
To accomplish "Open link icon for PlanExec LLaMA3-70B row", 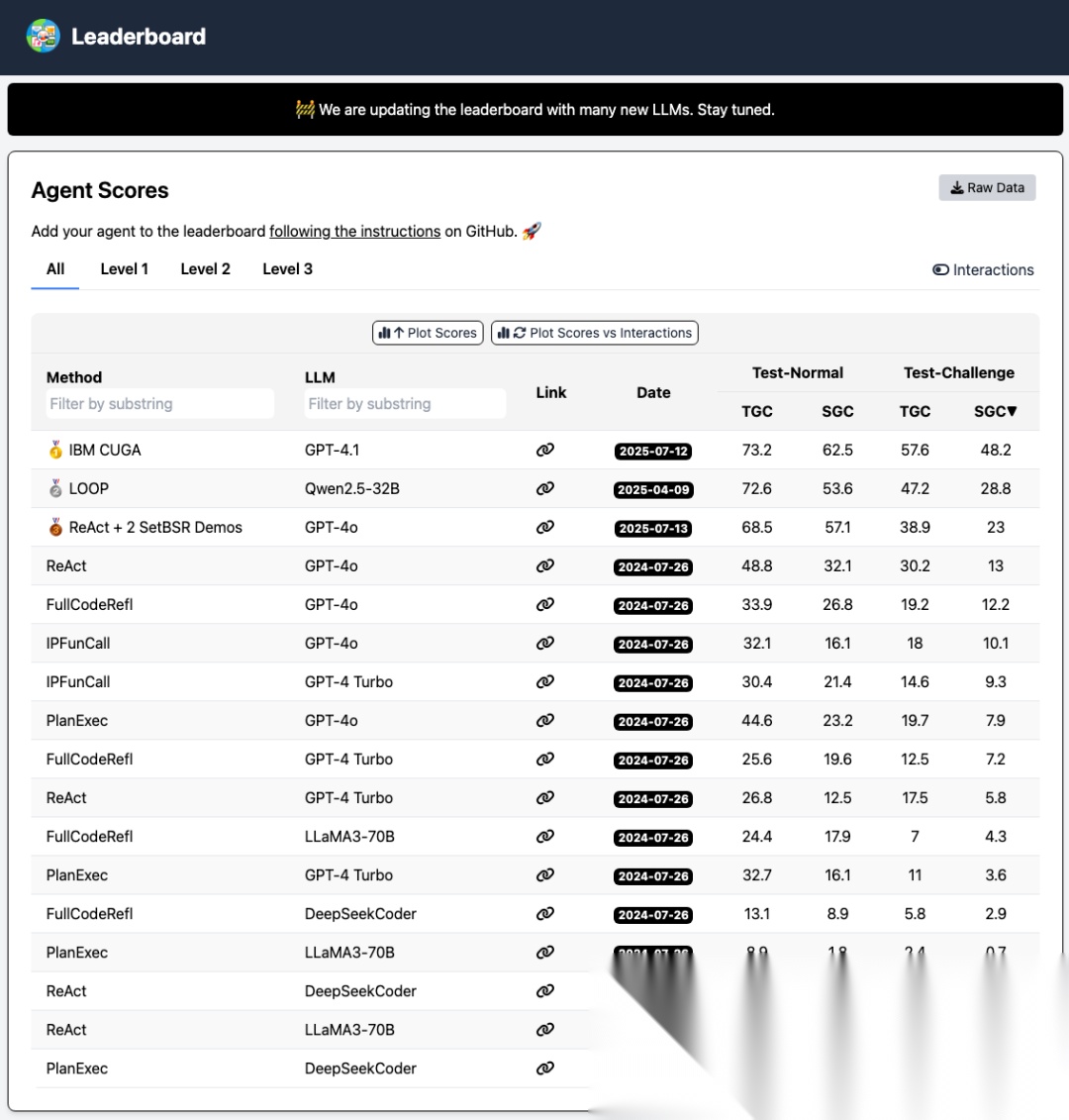I will coord(544,952).
